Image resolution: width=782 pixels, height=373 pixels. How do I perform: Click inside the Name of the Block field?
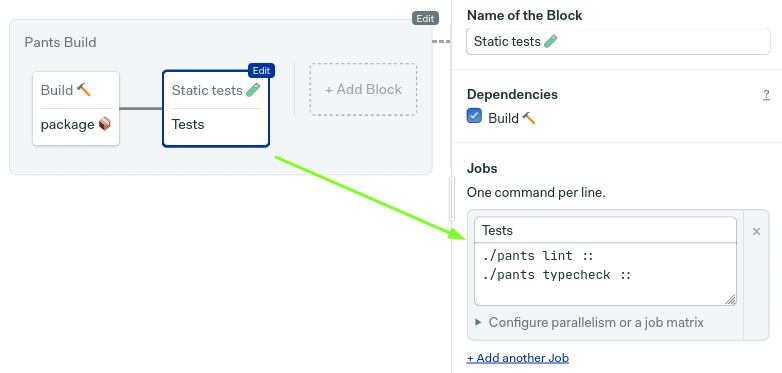coord(618,41)
